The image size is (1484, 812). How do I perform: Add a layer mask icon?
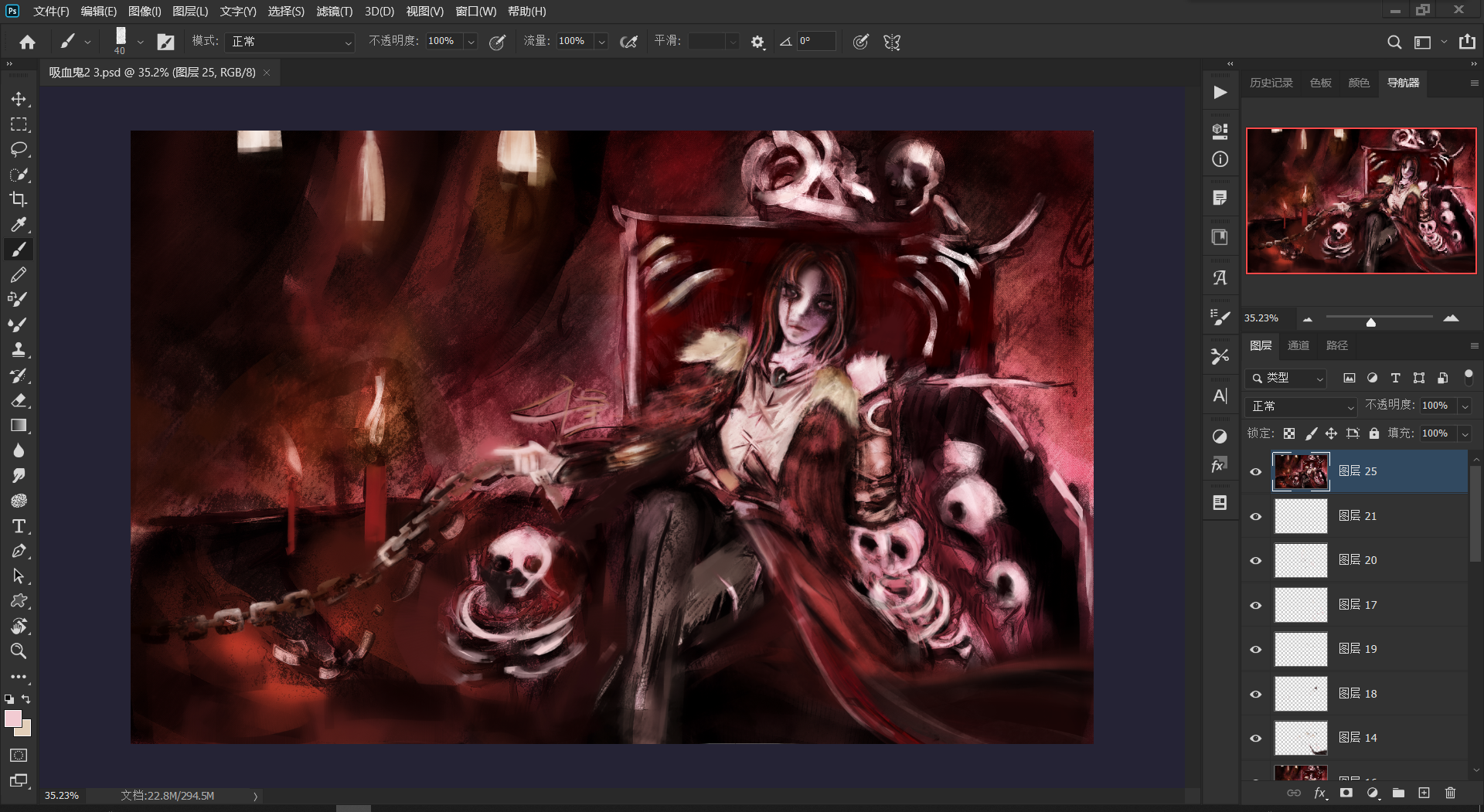(x=1346, y=793)
